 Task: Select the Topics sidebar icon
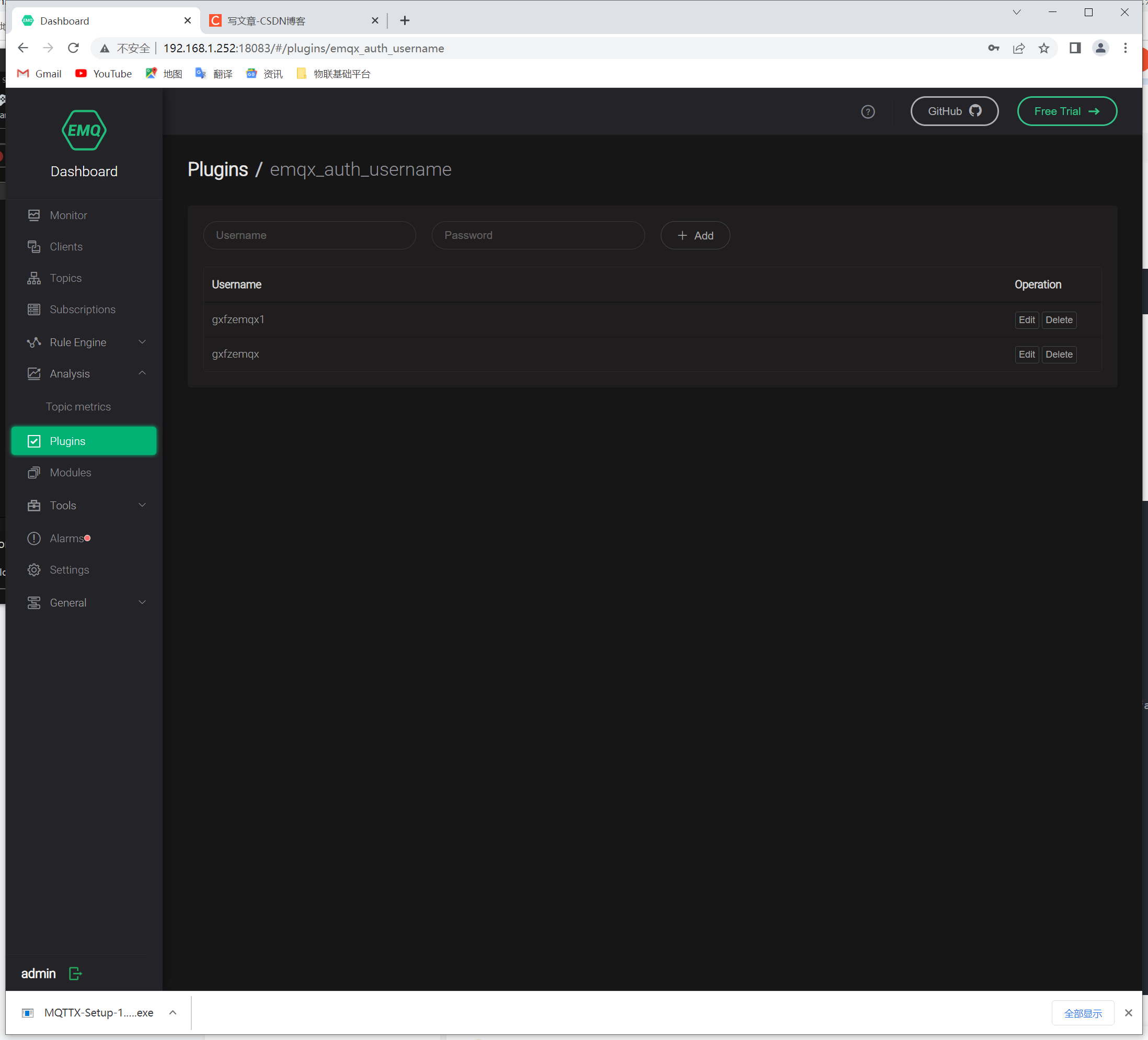pos(33,278)
